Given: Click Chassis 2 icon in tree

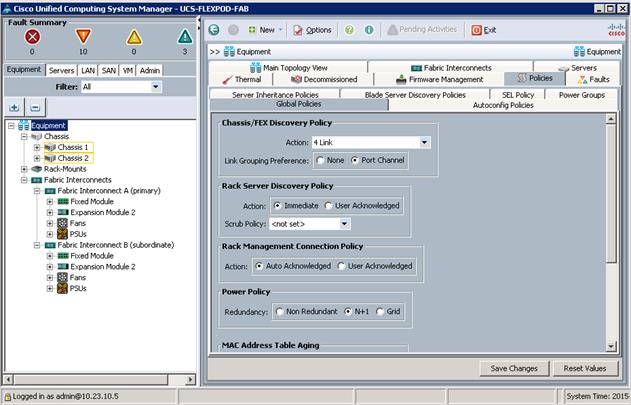Looking at the screenshot, I should click(x=50, y=158).
